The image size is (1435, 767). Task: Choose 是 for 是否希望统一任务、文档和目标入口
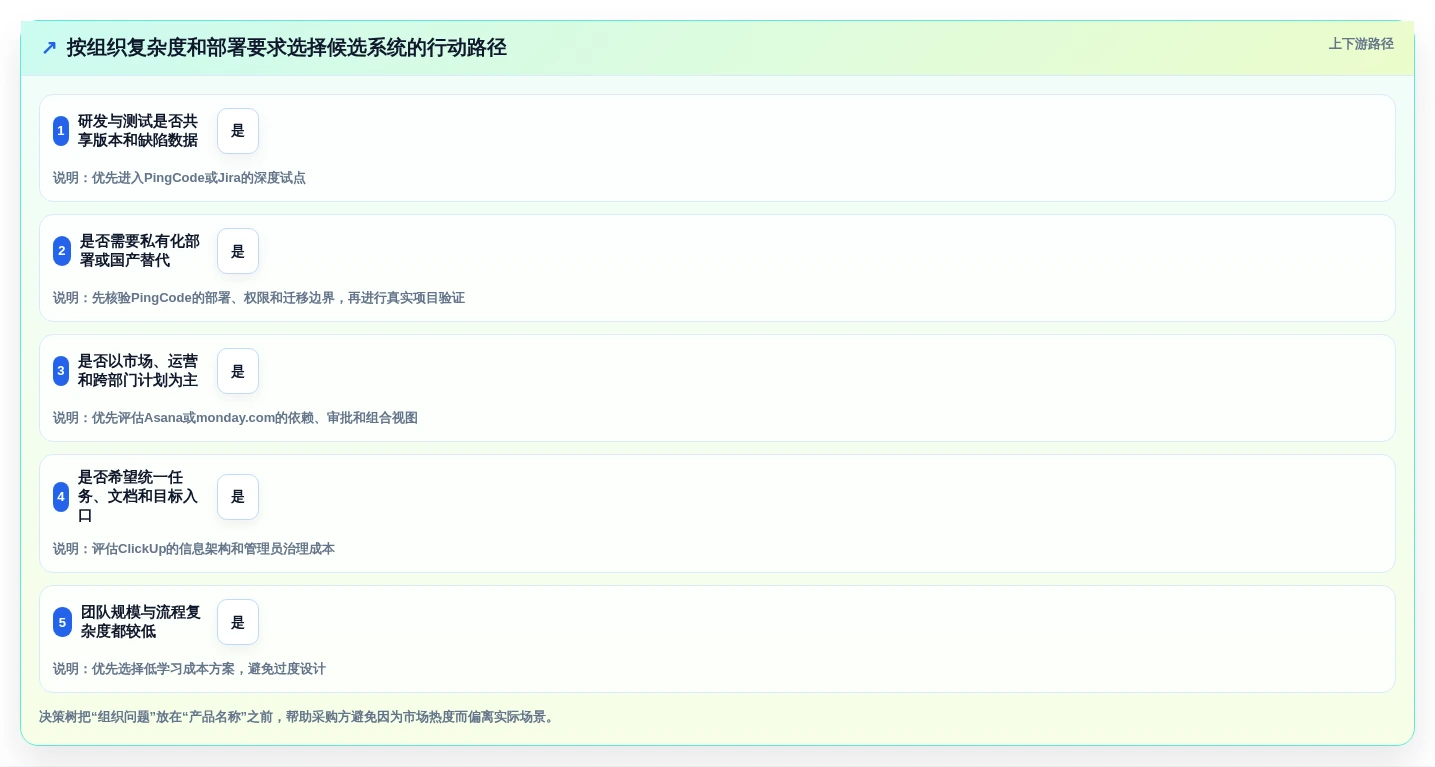tap(238, 497)
